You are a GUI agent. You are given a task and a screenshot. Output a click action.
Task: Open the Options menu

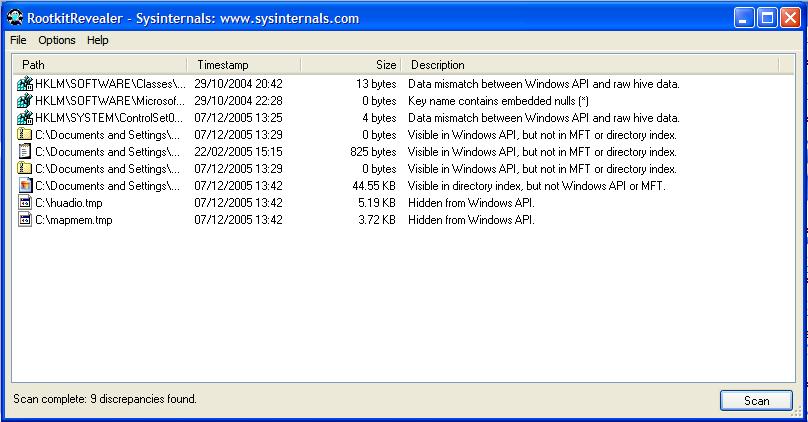[57, 40]
